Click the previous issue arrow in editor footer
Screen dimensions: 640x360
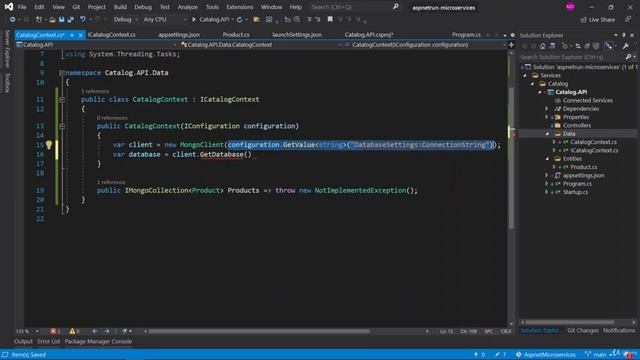click(95, 331)
